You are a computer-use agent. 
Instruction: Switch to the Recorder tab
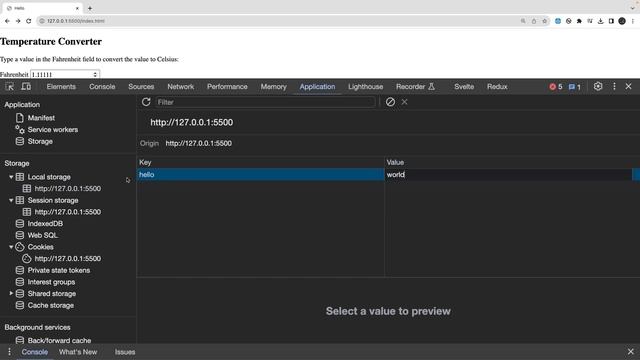point(415,87)
